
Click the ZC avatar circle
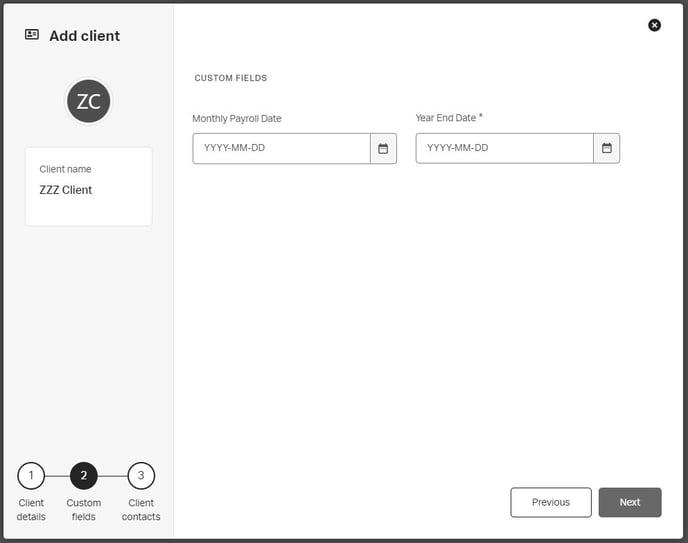[88, 101]
